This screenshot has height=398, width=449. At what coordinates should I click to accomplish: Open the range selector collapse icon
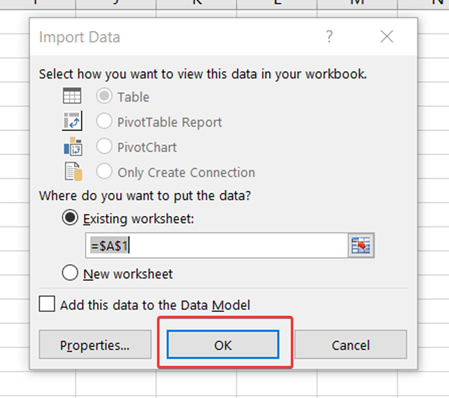(361, 246)
